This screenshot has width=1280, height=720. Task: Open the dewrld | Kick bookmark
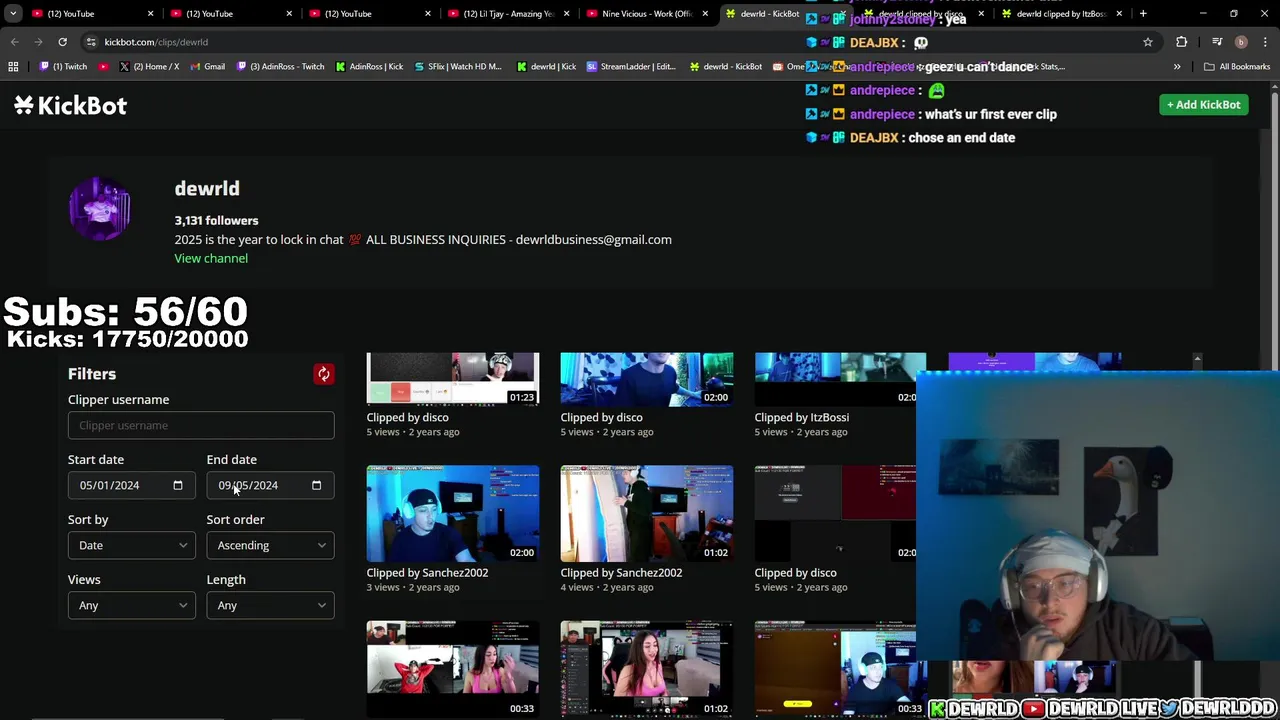click(x=546, y=66)
